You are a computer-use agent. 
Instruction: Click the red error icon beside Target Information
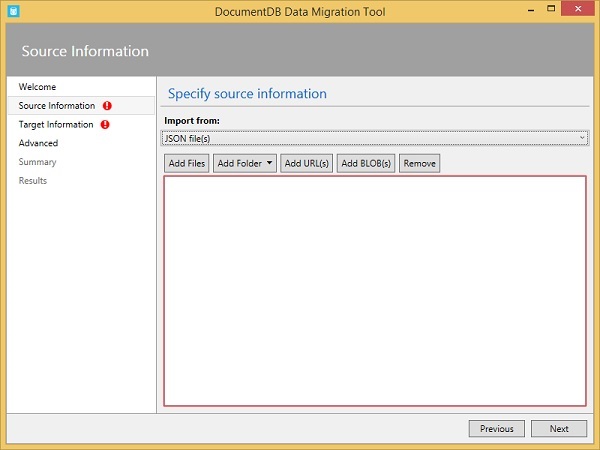(x=105, y=125)
